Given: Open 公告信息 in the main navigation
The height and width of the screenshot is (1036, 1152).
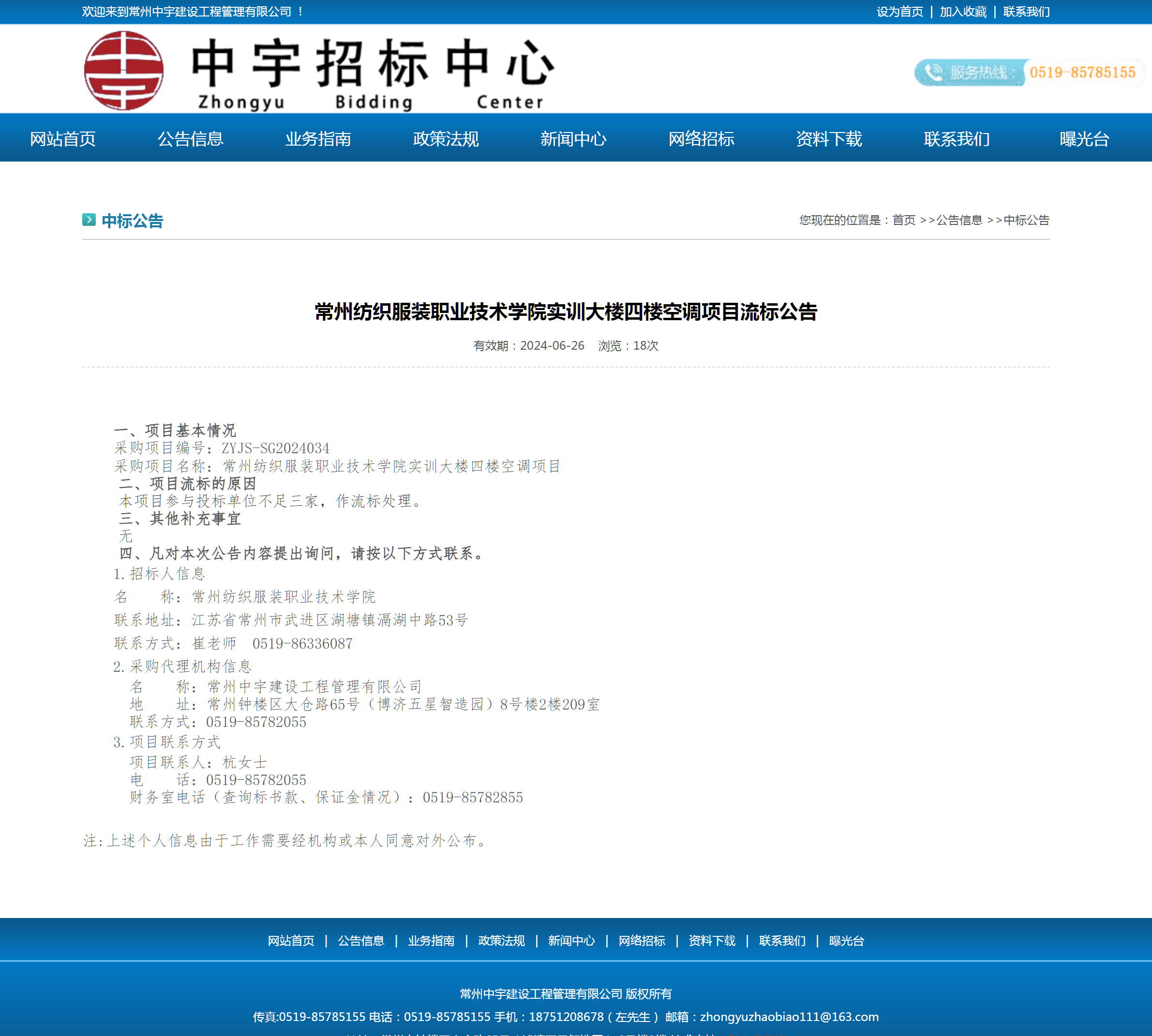Looking at the screenshot, I should pyautogui.click(x=190, y=138).
